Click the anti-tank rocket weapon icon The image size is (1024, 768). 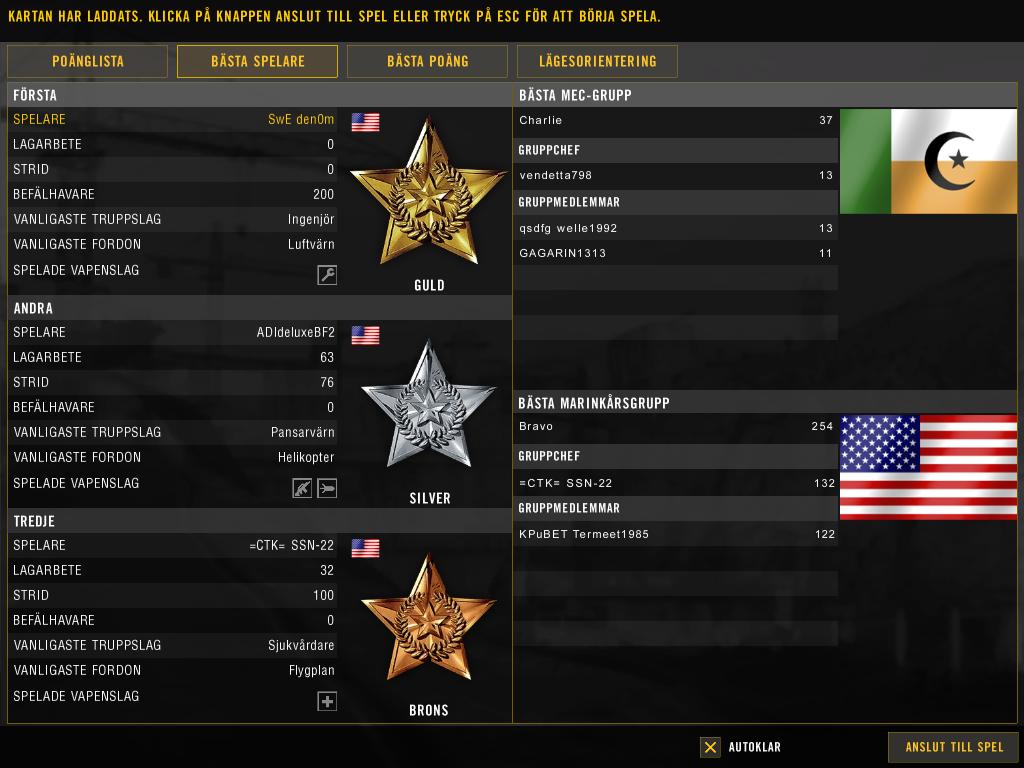pyautogui.click(x=302, y=488)
